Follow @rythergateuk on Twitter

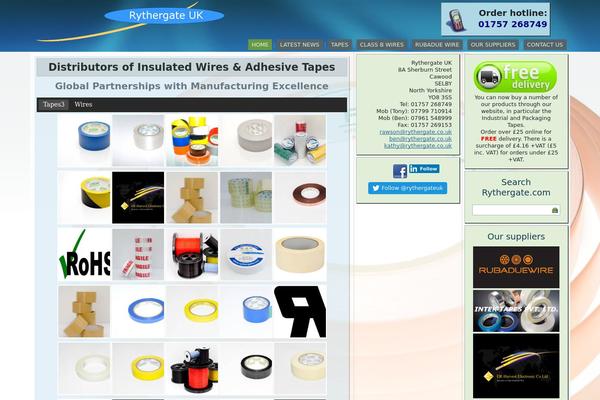408,188
